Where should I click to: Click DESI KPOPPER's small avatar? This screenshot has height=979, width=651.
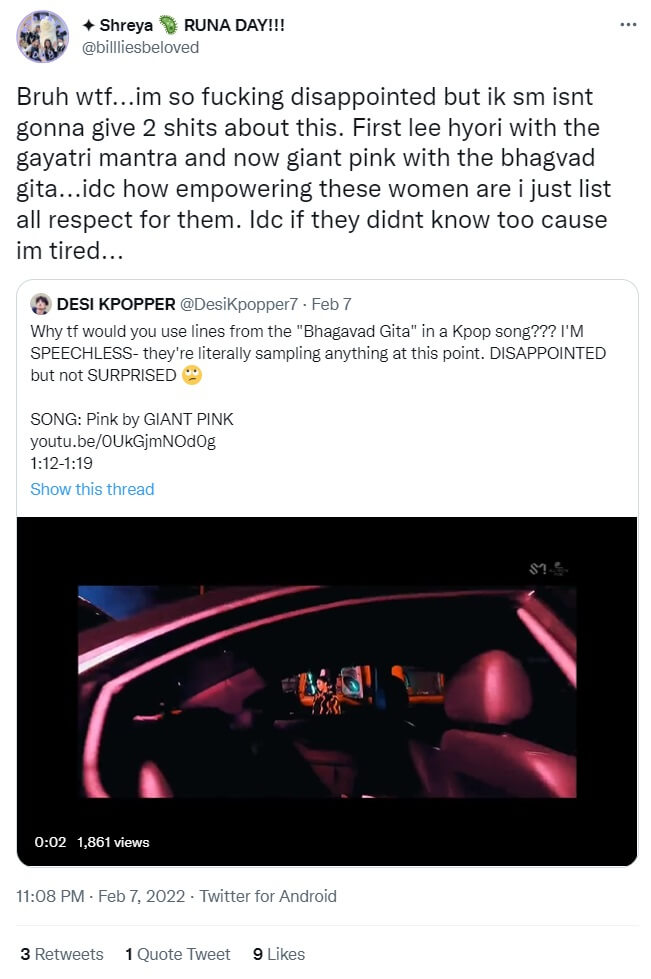click(x=41, y=304)
